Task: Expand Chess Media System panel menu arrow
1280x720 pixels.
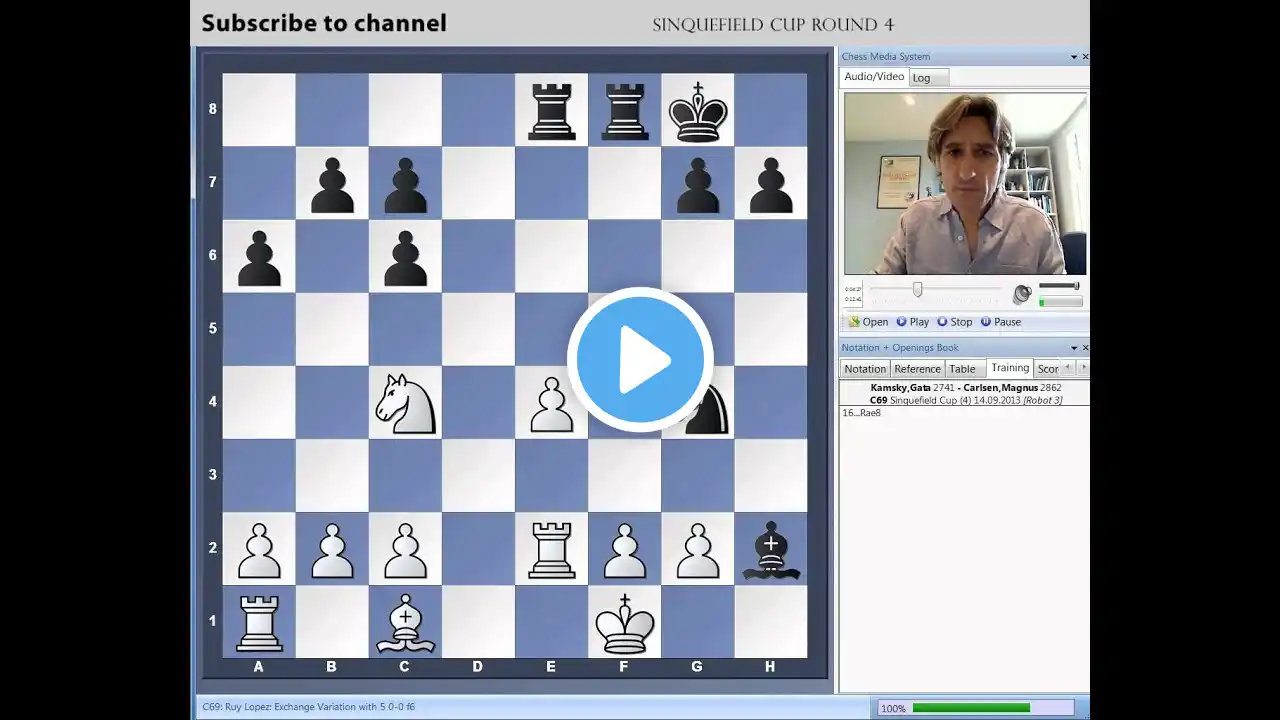Action: [x=1073, y=57]
